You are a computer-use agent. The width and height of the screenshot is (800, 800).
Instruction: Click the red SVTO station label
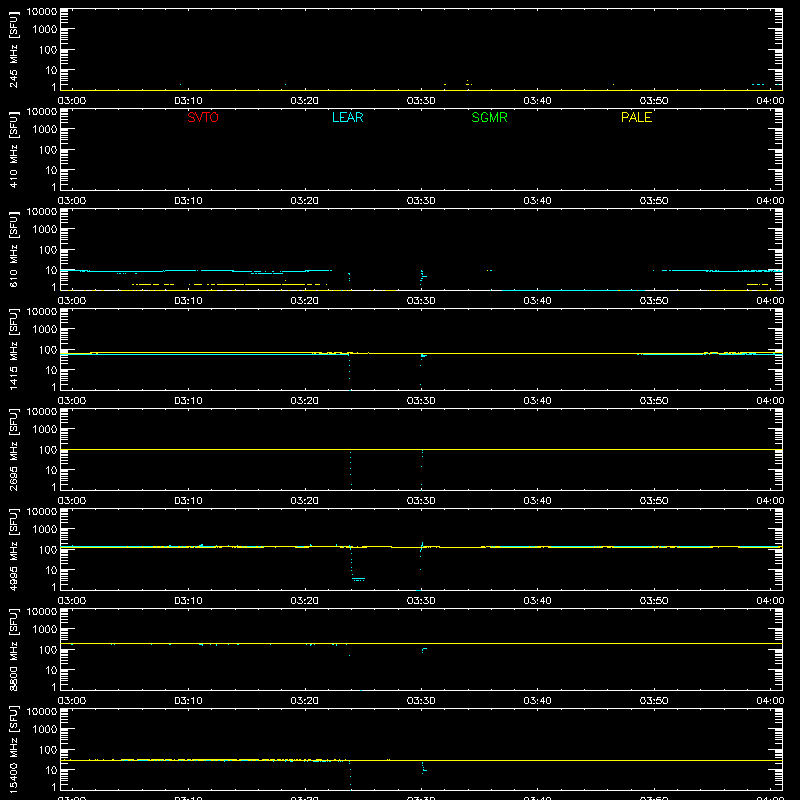pyautogui.click(x=203, y=117)
